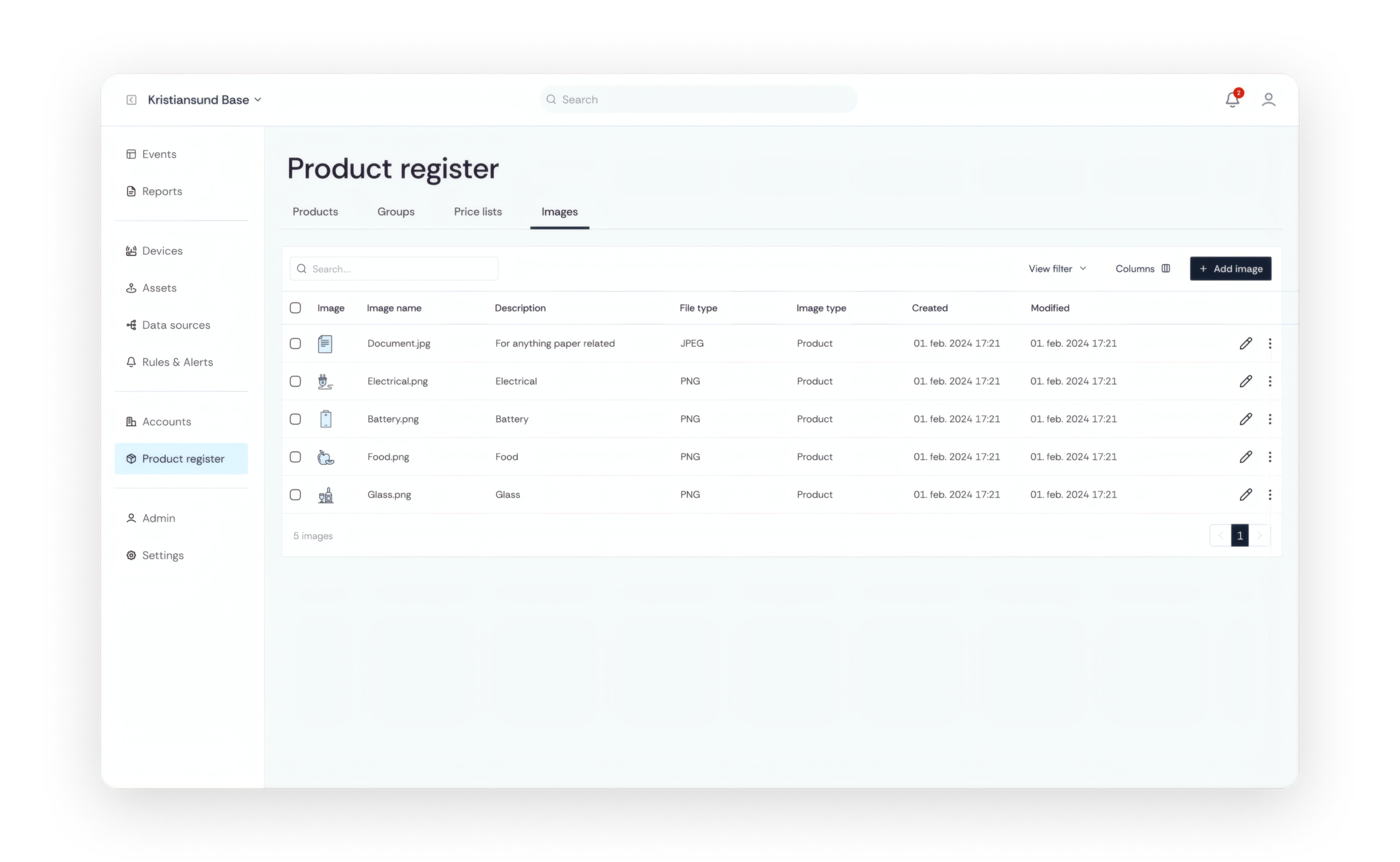Open Rules & Alerts in sidebar
1400x862 pixels.
pyautogui.click(x=177, y=362)
